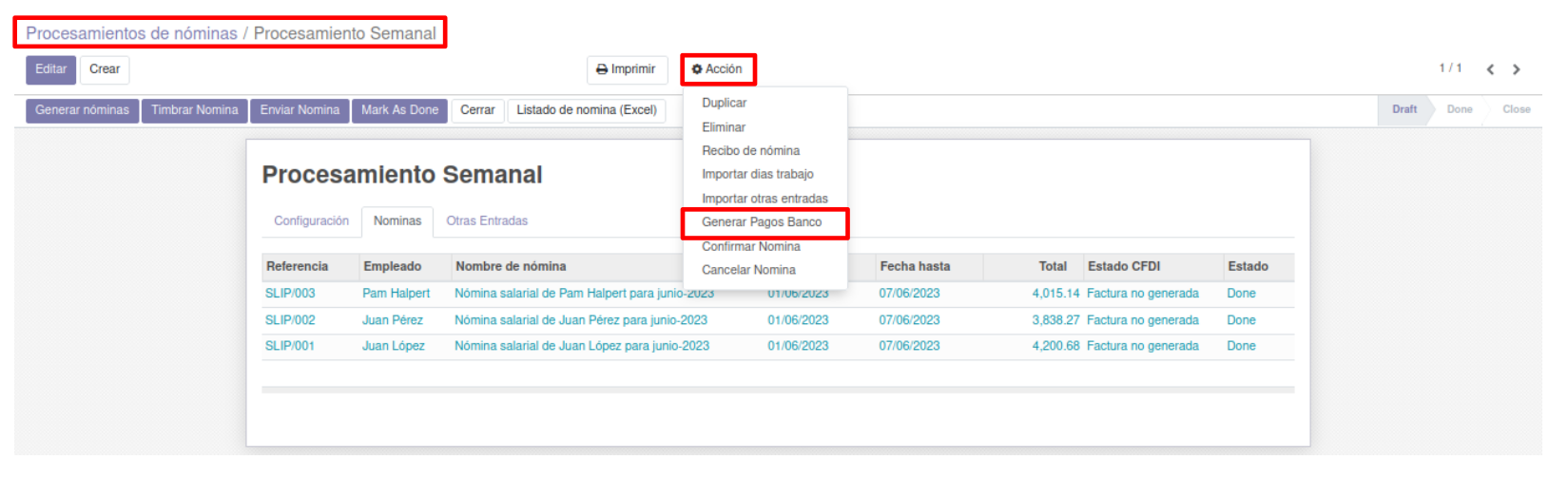Image resolution: width=1568 pixels, height=479 pixels.
Task: Open employee Juan Pérez link
Action: 392,320
